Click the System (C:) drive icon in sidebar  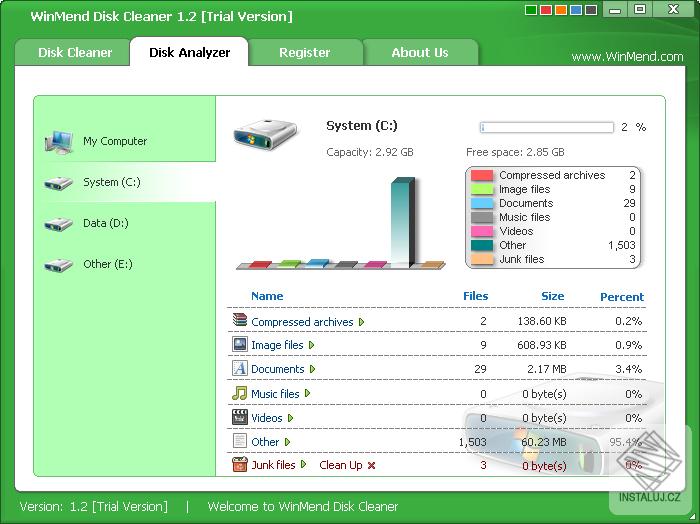click(x=58, y=183)
